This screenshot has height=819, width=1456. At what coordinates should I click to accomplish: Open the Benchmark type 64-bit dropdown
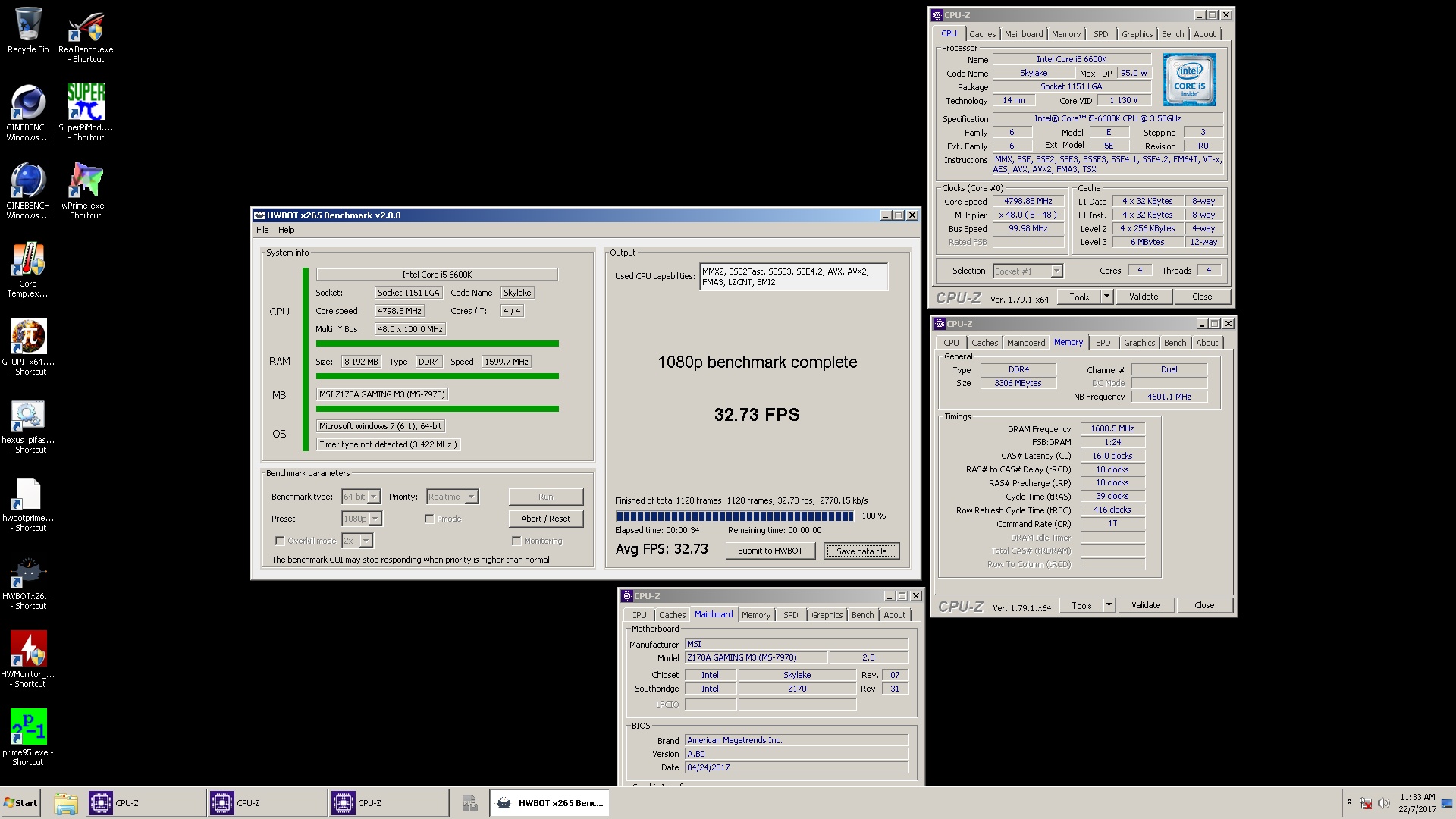374,497
